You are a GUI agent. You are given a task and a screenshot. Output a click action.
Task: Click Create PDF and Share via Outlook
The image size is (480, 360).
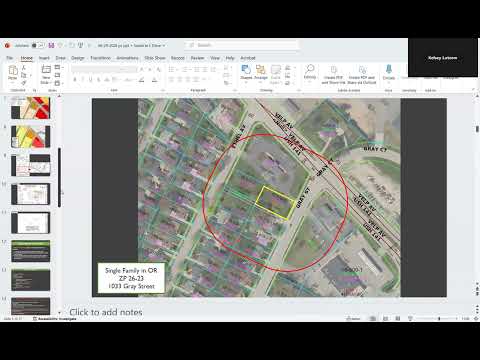(x=362, y=75)
